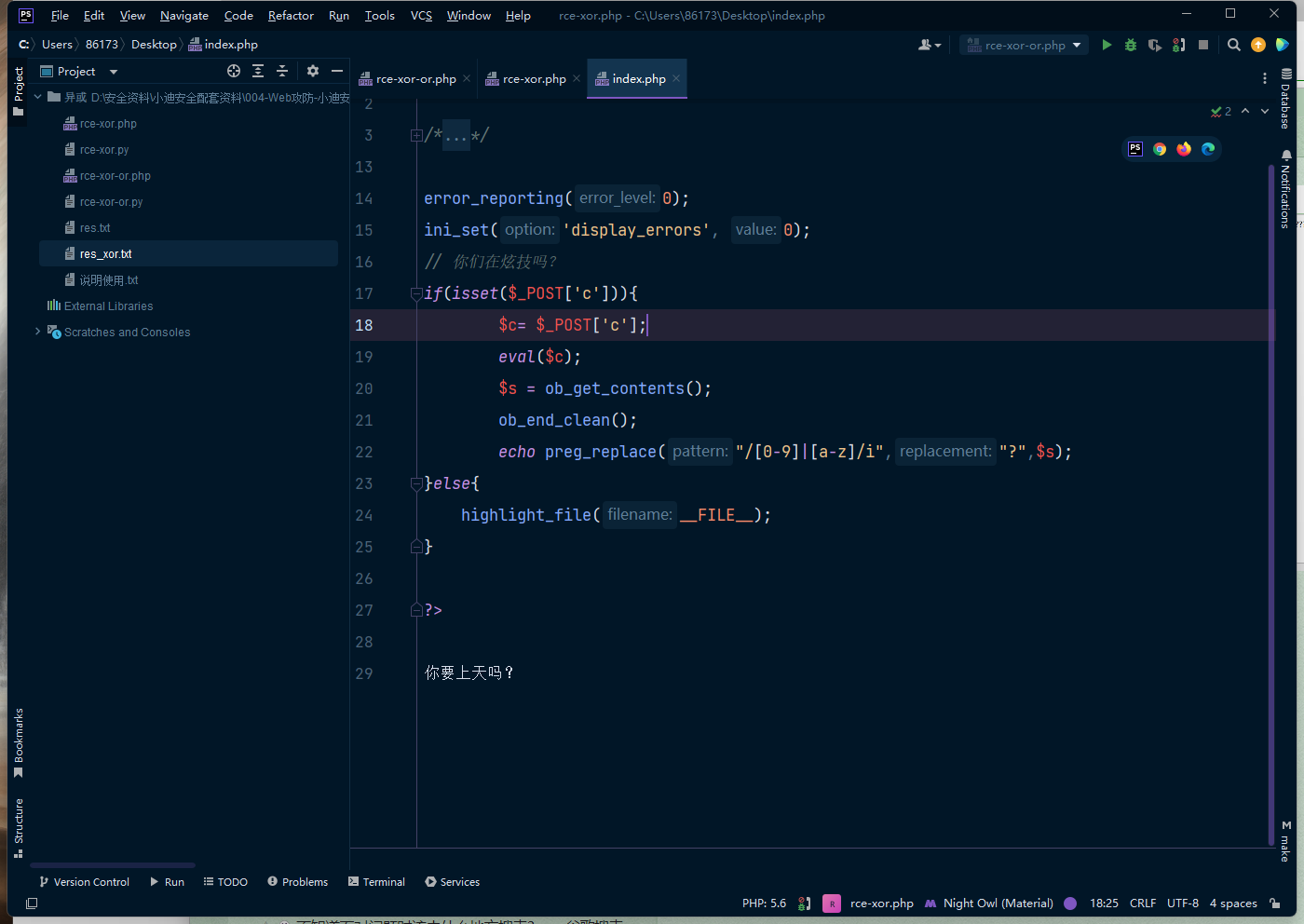Open editor tabs more options menu
Image resolution: width=1304 pixels, height=924 pixels.
click(x=1264, y=78)
